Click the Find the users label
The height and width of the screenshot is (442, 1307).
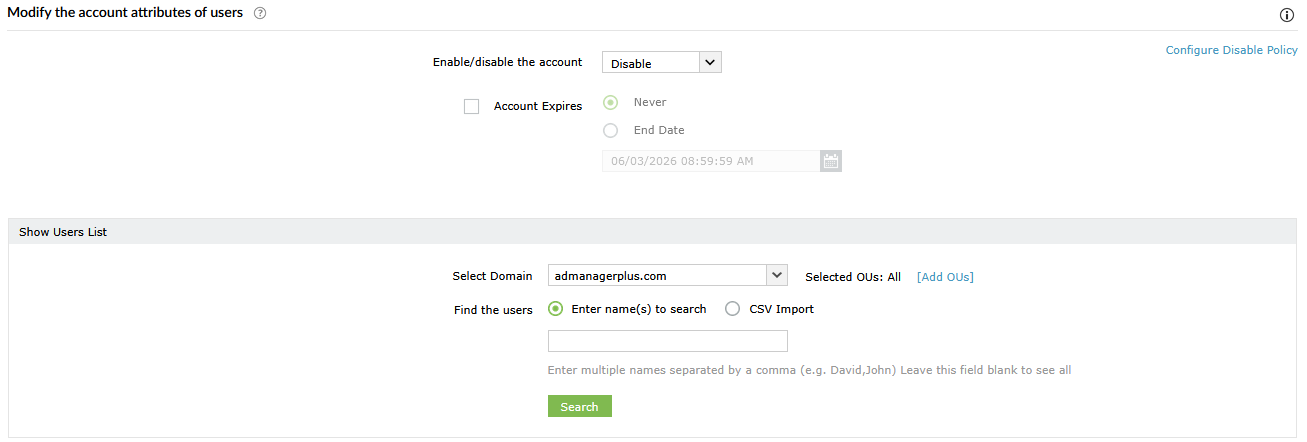click(493, 310)
